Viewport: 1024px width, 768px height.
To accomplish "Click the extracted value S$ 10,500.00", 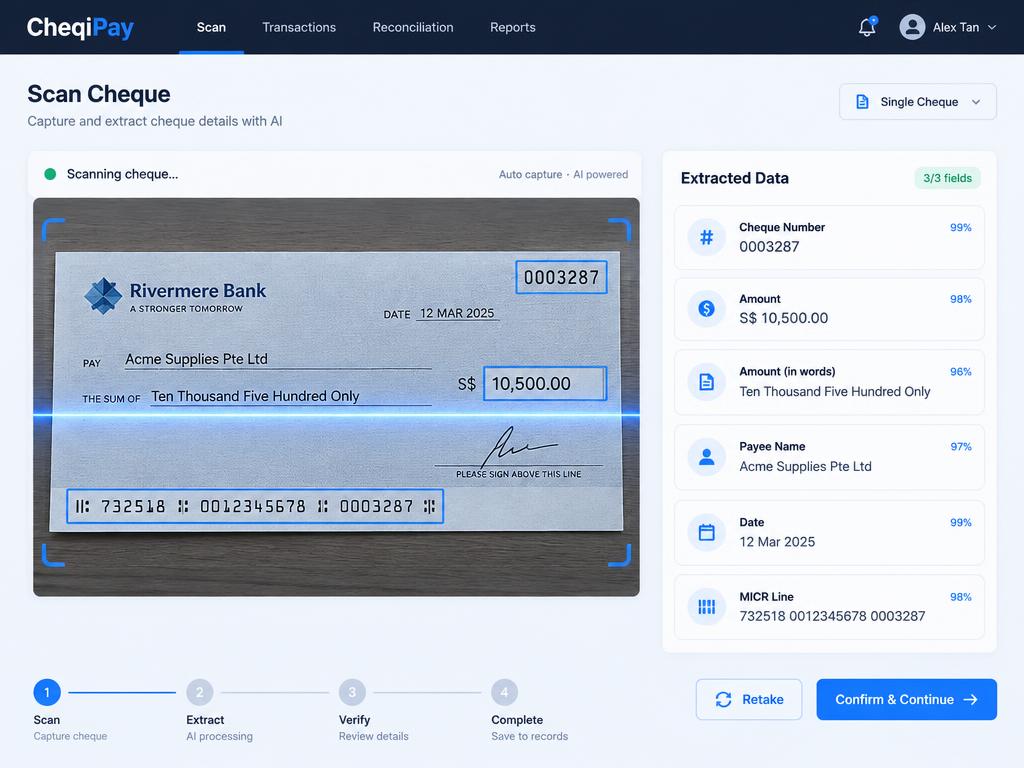I will click(784, 318).
